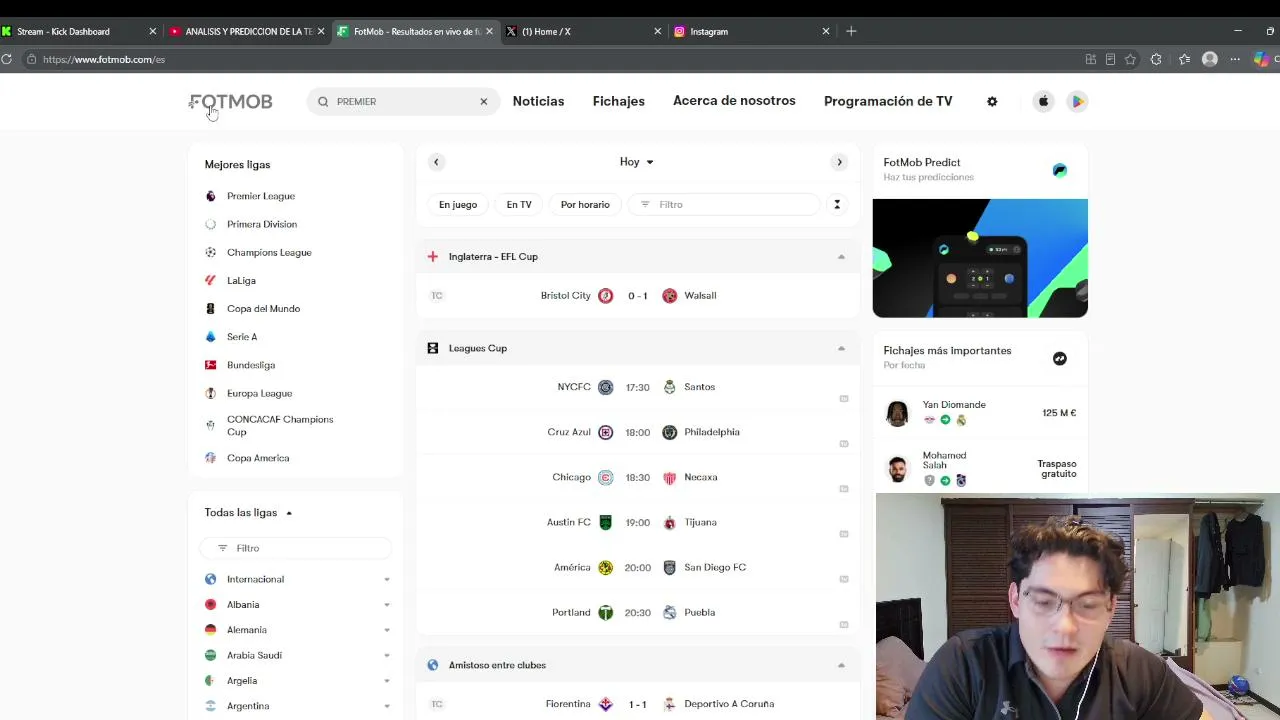
Task: Expand the Alemania leagues
Action: 387,630
